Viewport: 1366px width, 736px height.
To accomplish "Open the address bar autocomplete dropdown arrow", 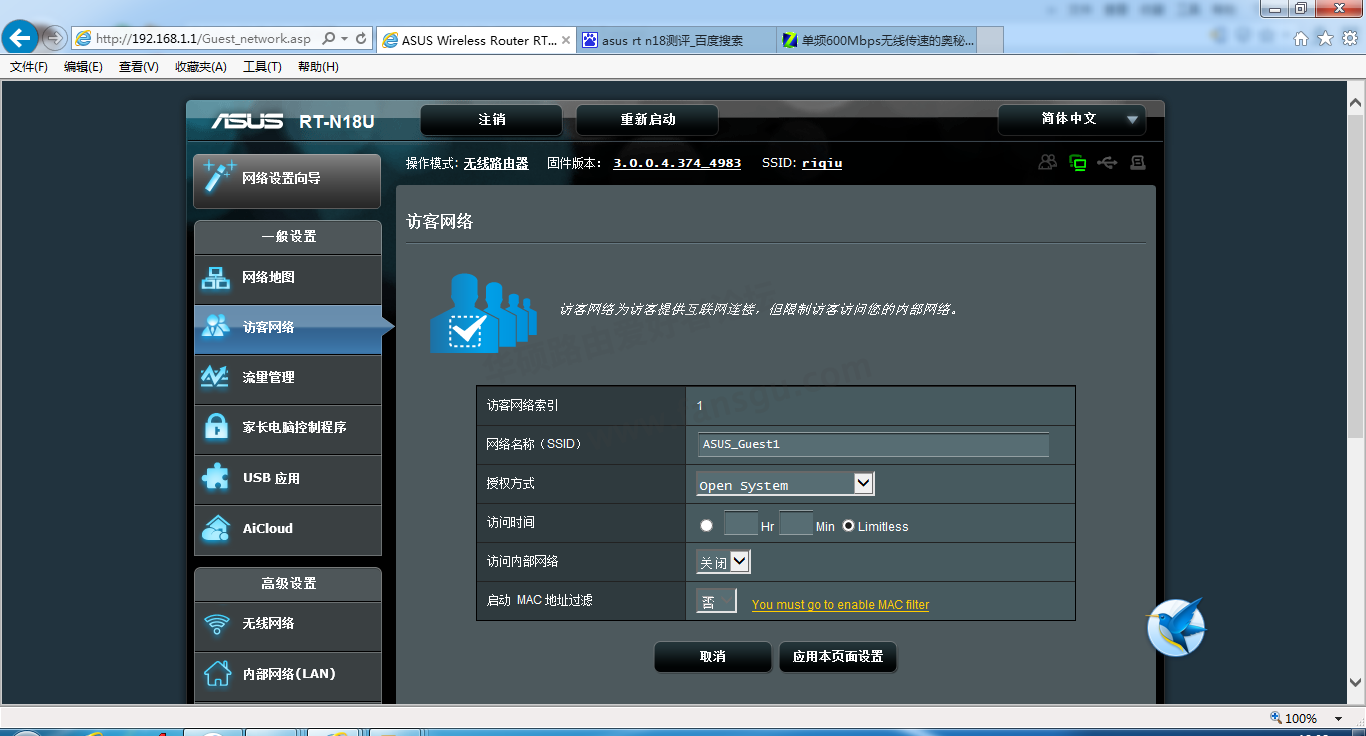I will [x=344, y=39].
